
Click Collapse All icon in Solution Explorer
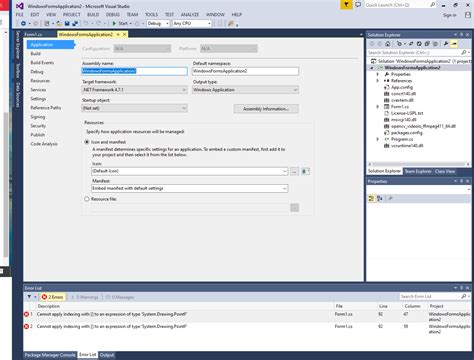click(427, 44)
